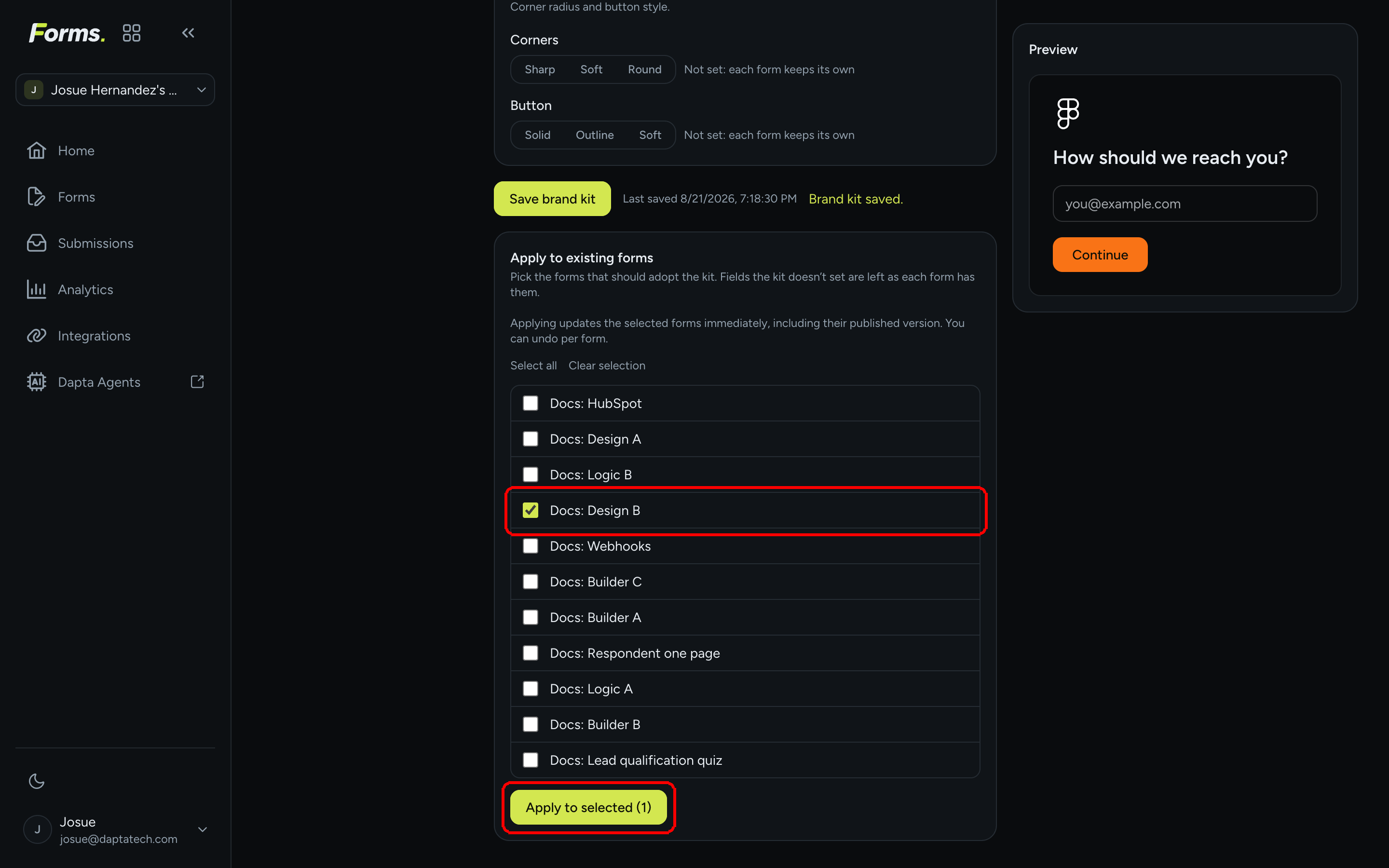Select Round corners option
Viewport: 1389px width, 868px height.
pyautogui.click(x=644, y=69)
